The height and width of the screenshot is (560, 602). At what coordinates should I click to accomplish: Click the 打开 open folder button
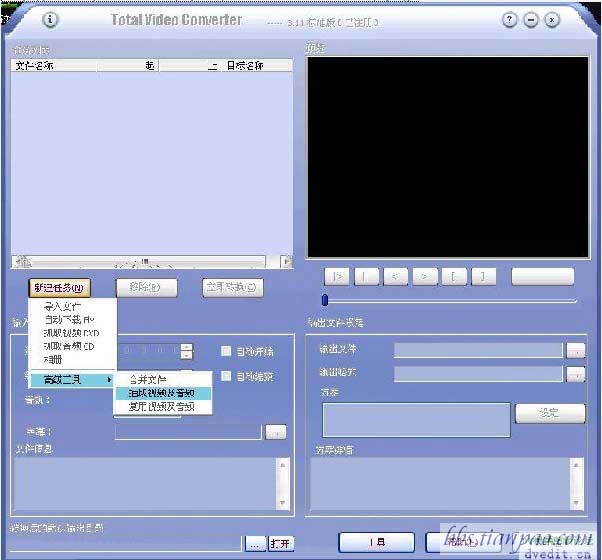(x=281, y=544)
